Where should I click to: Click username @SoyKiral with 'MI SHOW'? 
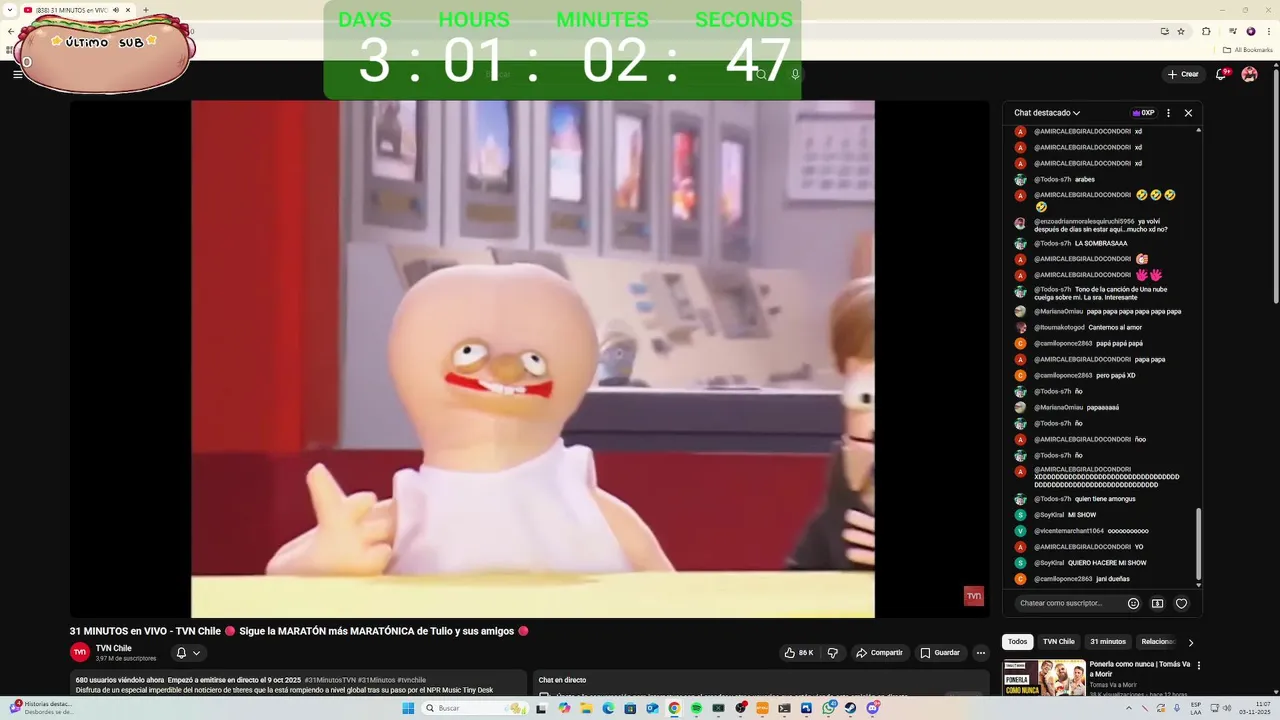point(1049,515)
